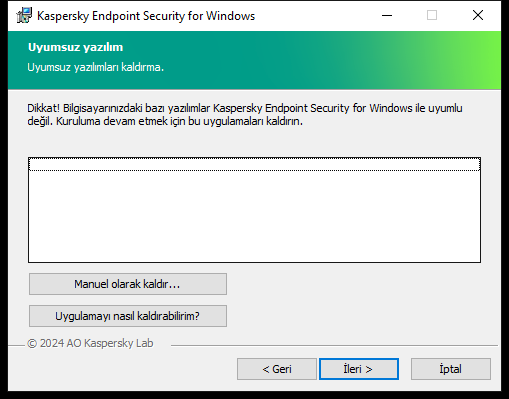Click the Dikkat! warning message text
The width and height of the screenshot is (509, 399).
pos(245,114)
